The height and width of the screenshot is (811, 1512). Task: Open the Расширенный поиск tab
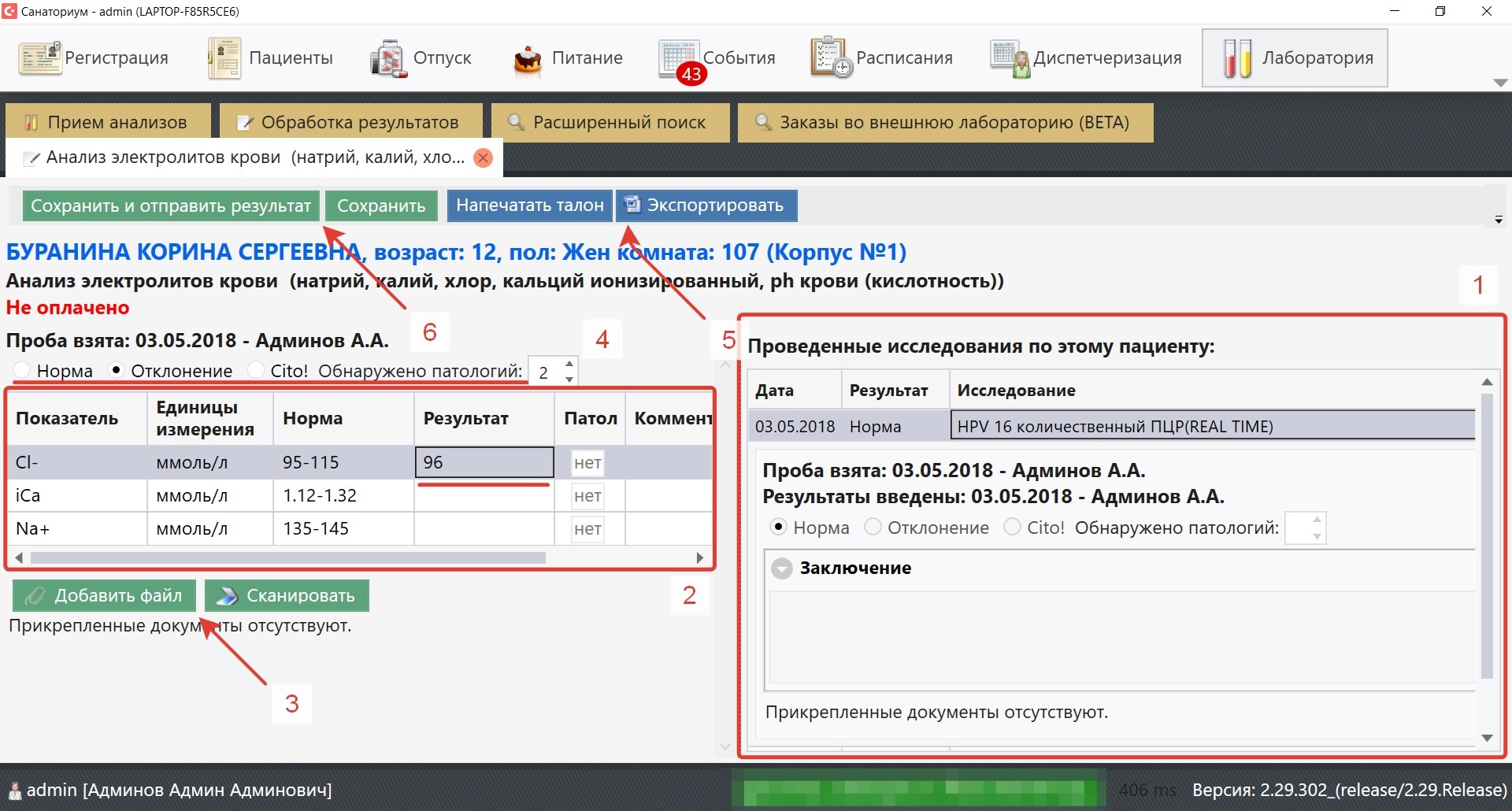pyautogui.click(x=610, y=123)
